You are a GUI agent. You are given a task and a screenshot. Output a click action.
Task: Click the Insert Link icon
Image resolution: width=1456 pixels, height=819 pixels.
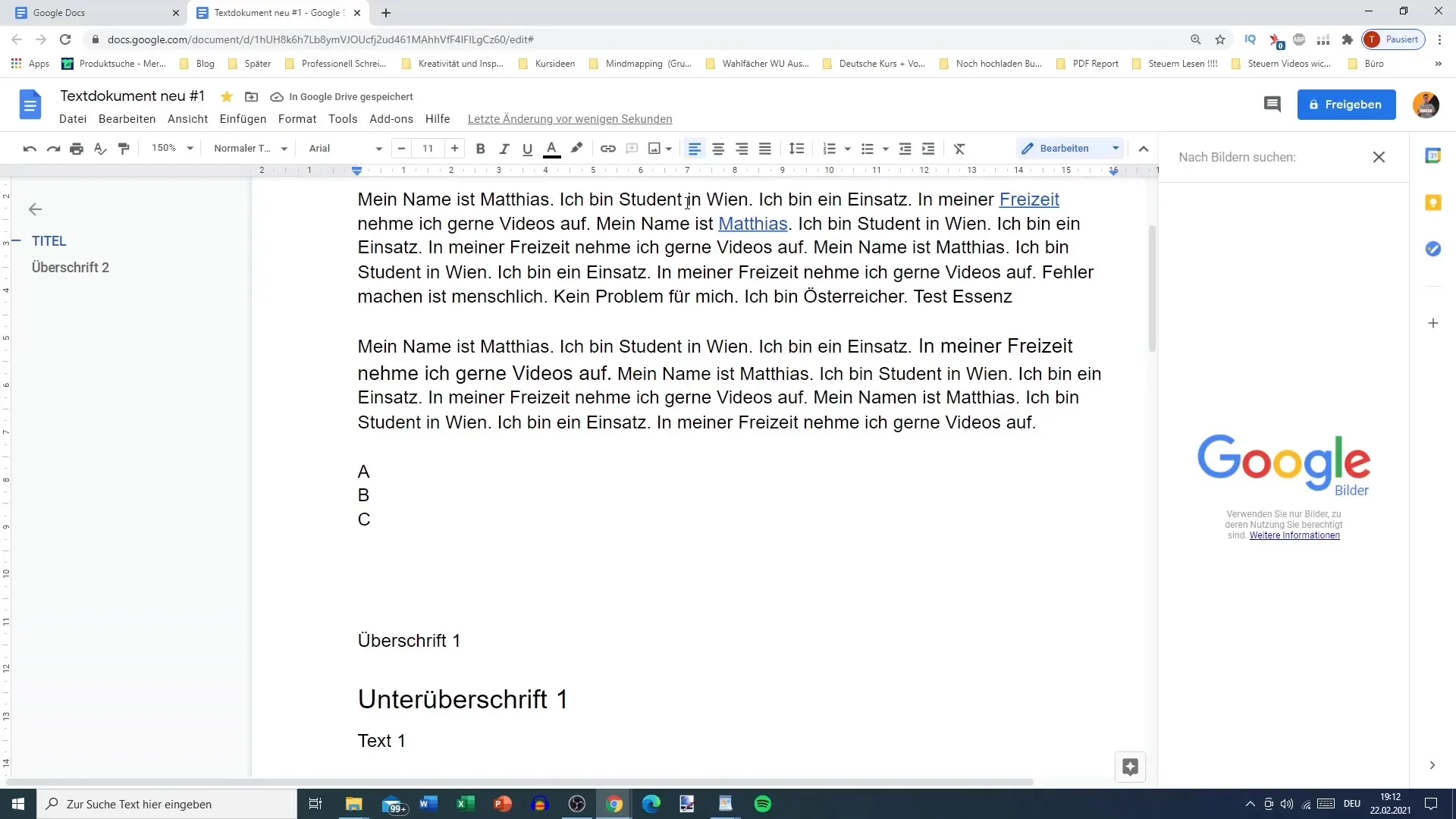pyautogui.click(x=608, y=148)
